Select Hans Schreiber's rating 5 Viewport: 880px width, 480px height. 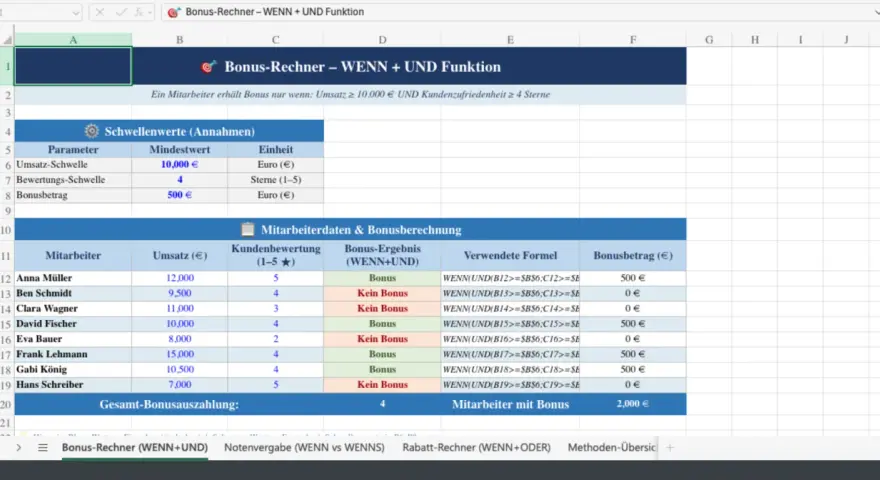pos(276,385)
